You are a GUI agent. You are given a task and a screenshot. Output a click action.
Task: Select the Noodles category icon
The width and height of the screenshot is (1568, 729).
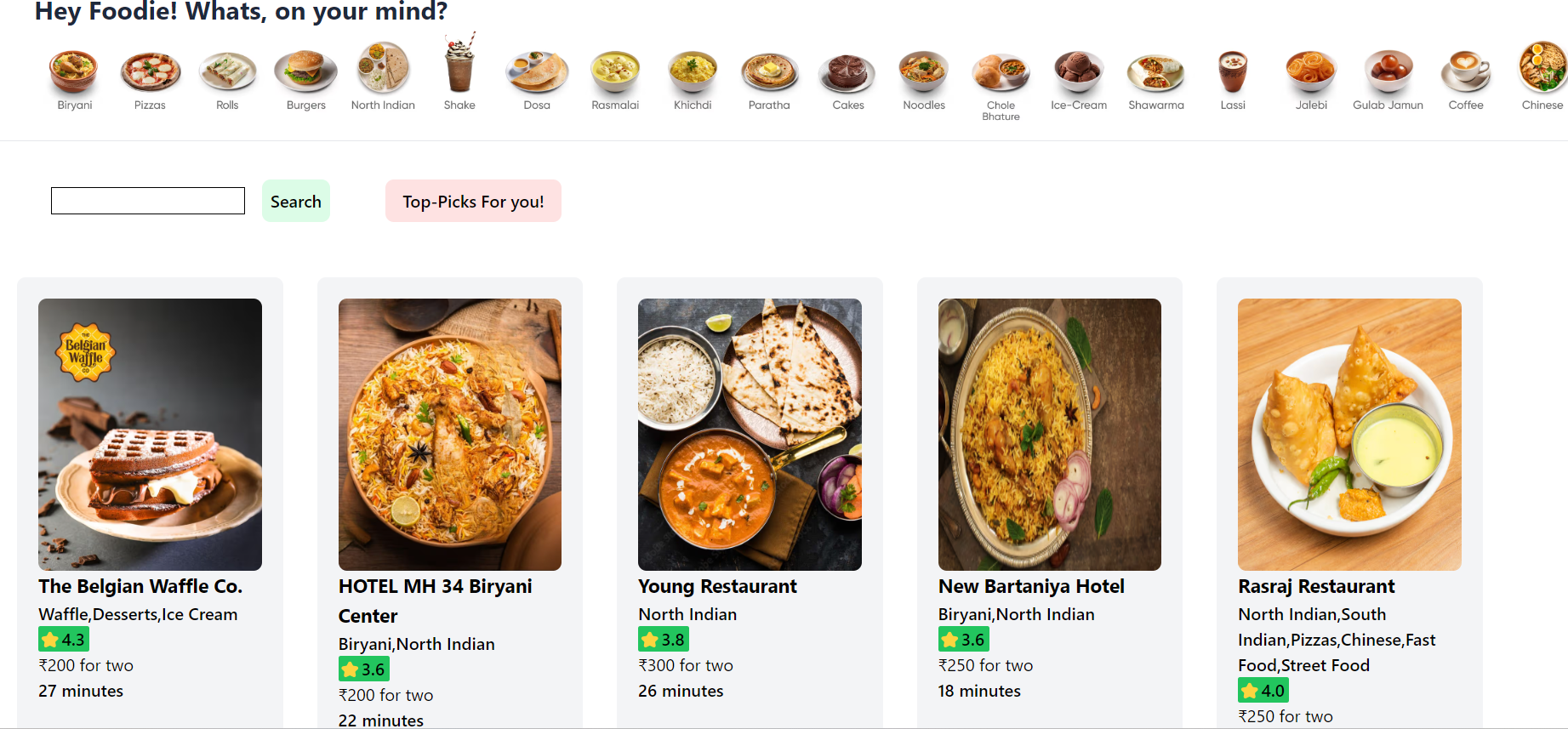924,72
